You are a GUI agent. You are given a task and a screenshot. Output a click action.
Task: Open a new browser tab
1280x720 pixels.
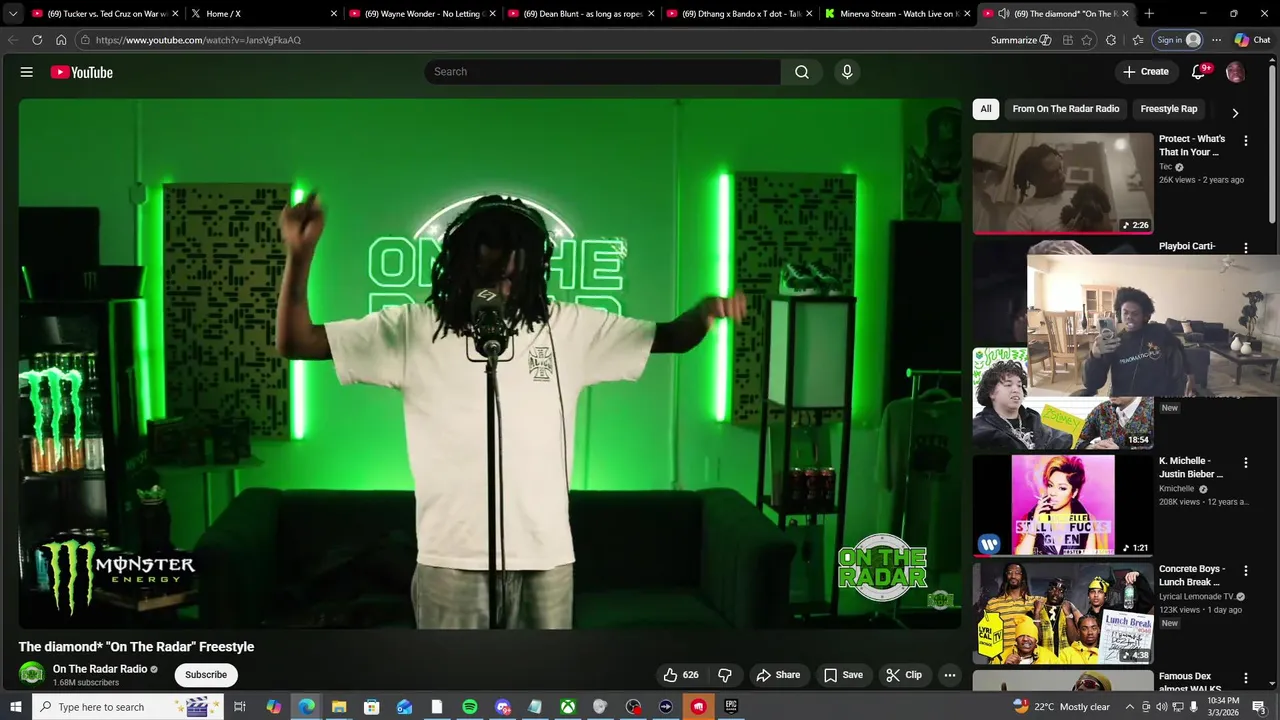tap(1149, 14)
